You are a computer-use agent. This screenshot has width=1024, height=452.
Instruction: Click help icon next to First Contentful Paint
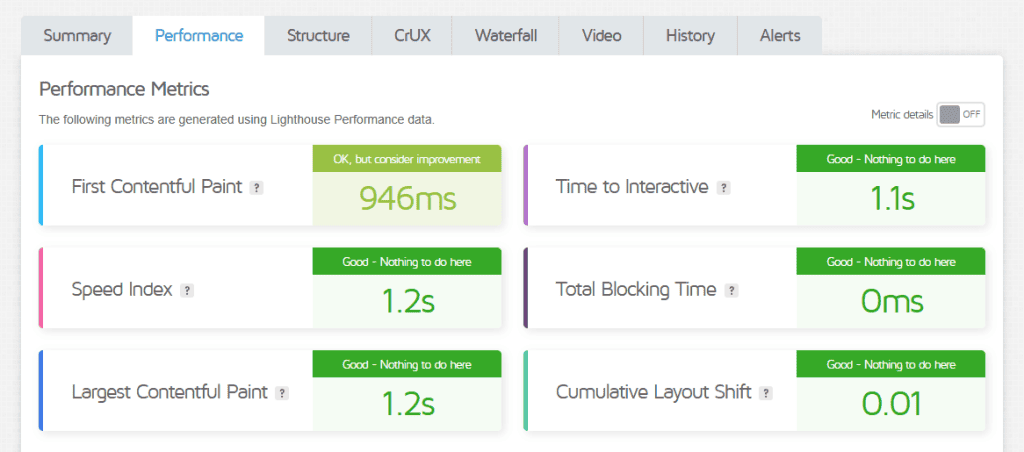257,188
